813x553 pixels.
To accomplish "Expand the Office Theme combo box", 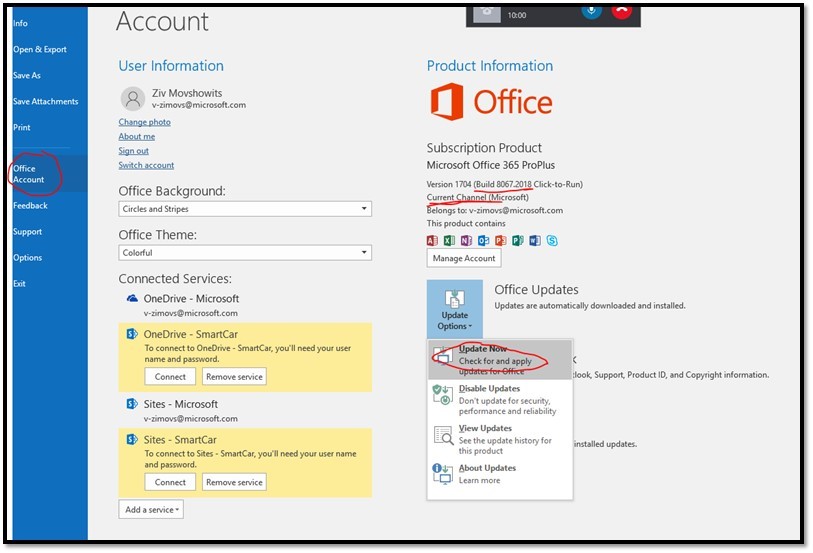I will [x=245, y=253].
